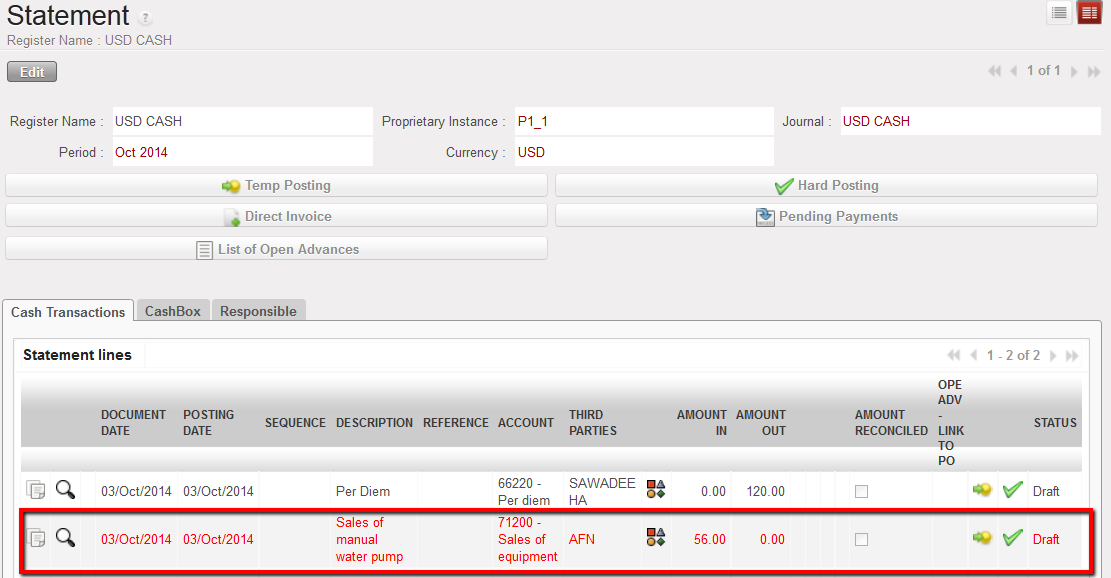Image resolution: width=1111 pixels, height=578 pixels.
Task: Click third-party shapes icon beside SAWADEE HA
Action: pyautogui.click(x=656, y=489)
